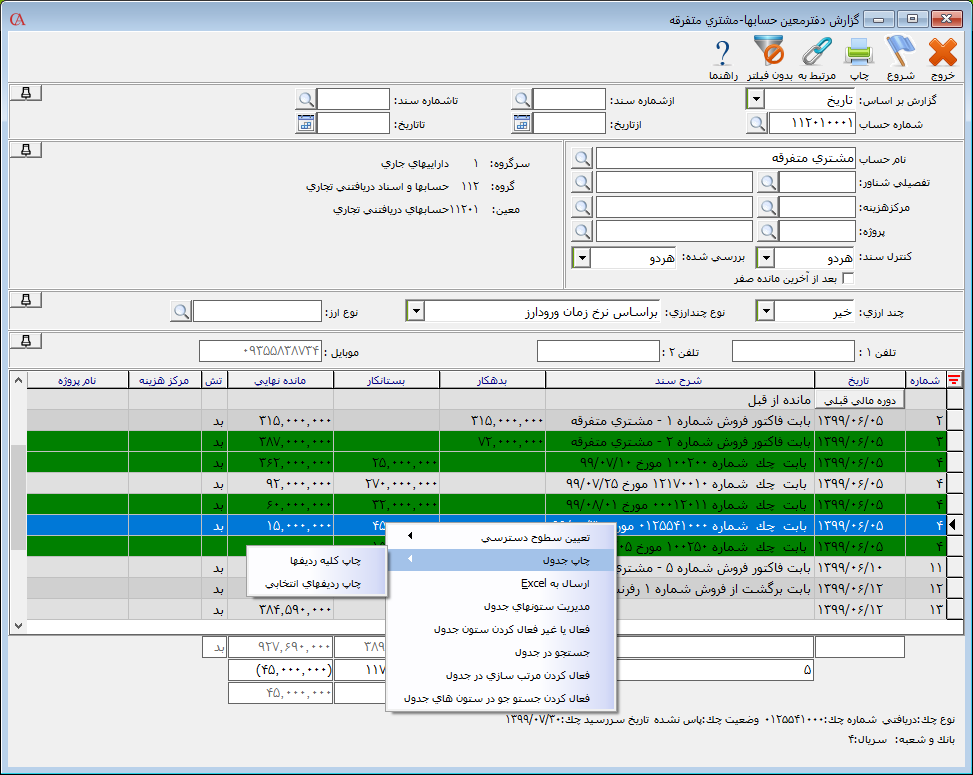
Task: Click the دوره مالی قبلی button
Action: 861,399
